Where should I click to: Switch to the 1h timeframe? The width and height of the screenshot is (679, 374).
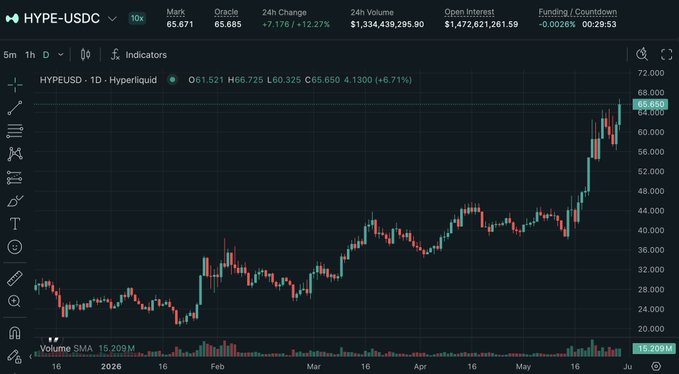(x=30, y=55)
